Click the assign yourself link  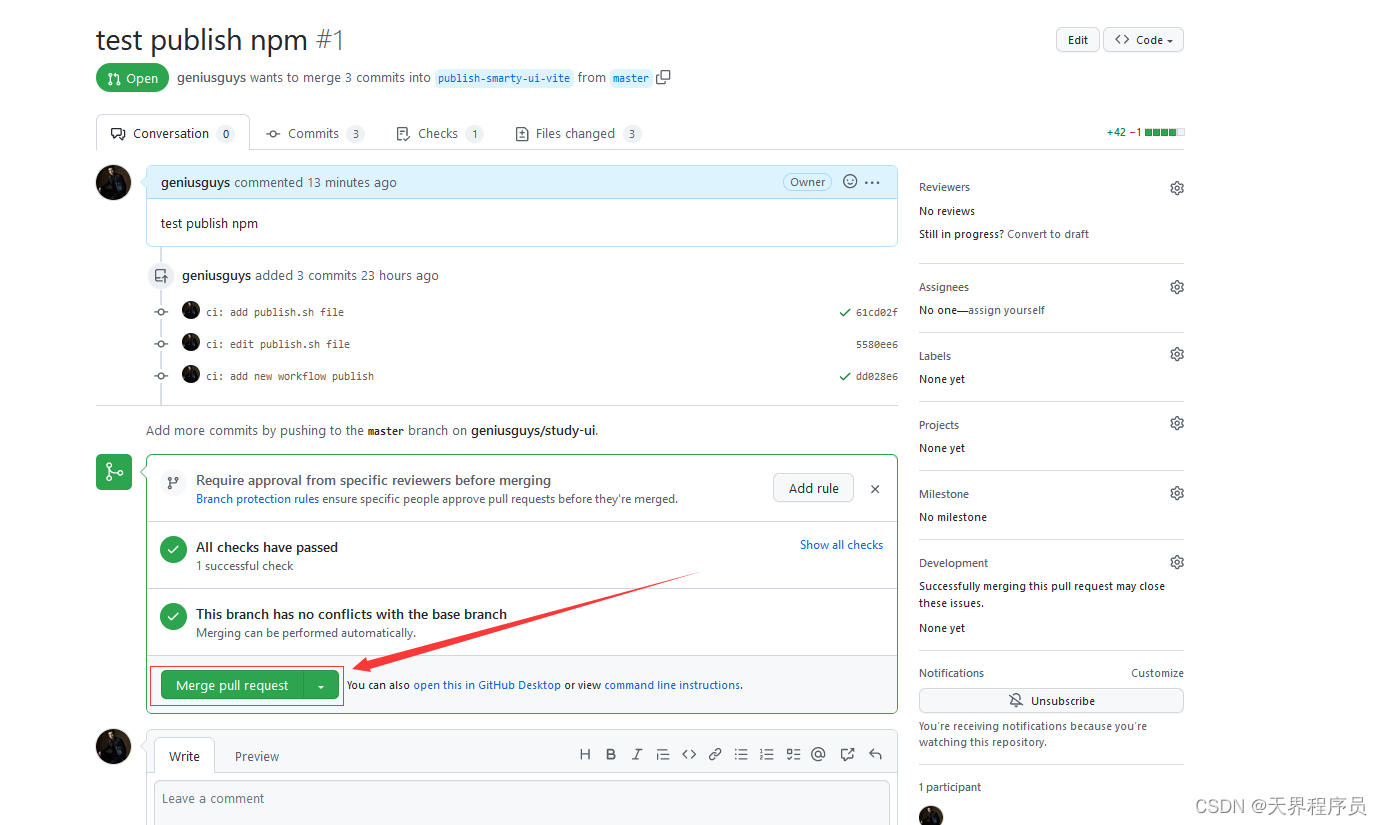click(x=1007, y=310)
